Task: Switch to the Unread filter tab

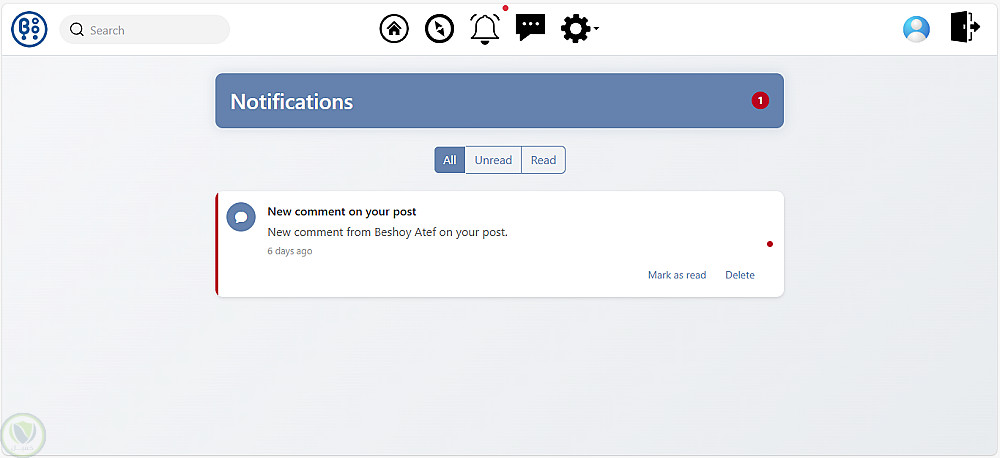Action: coord(493,160)
